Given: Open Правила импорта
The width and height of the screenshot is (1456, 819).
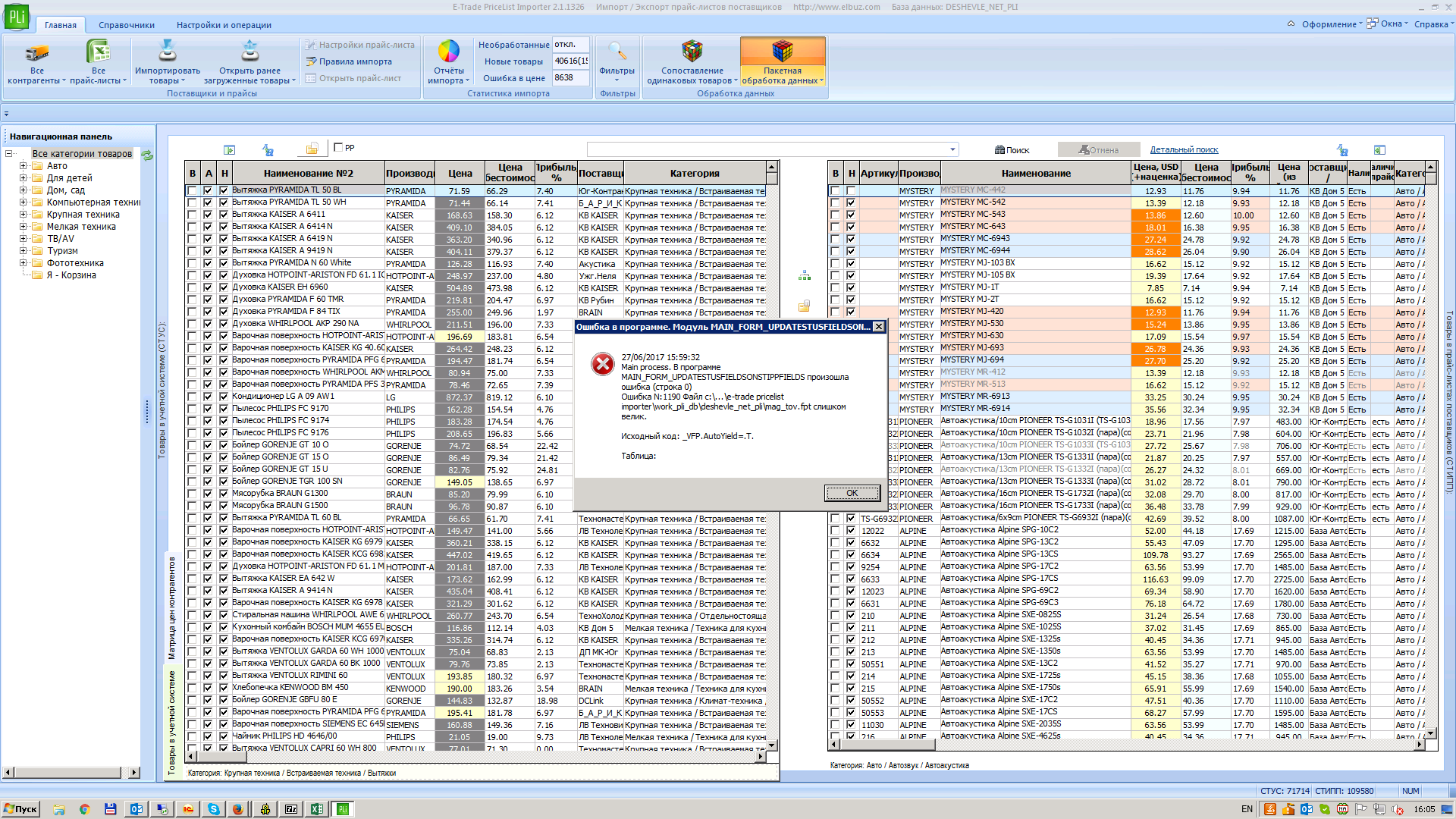Looking at the screenshot, I should tap(349, 61).
